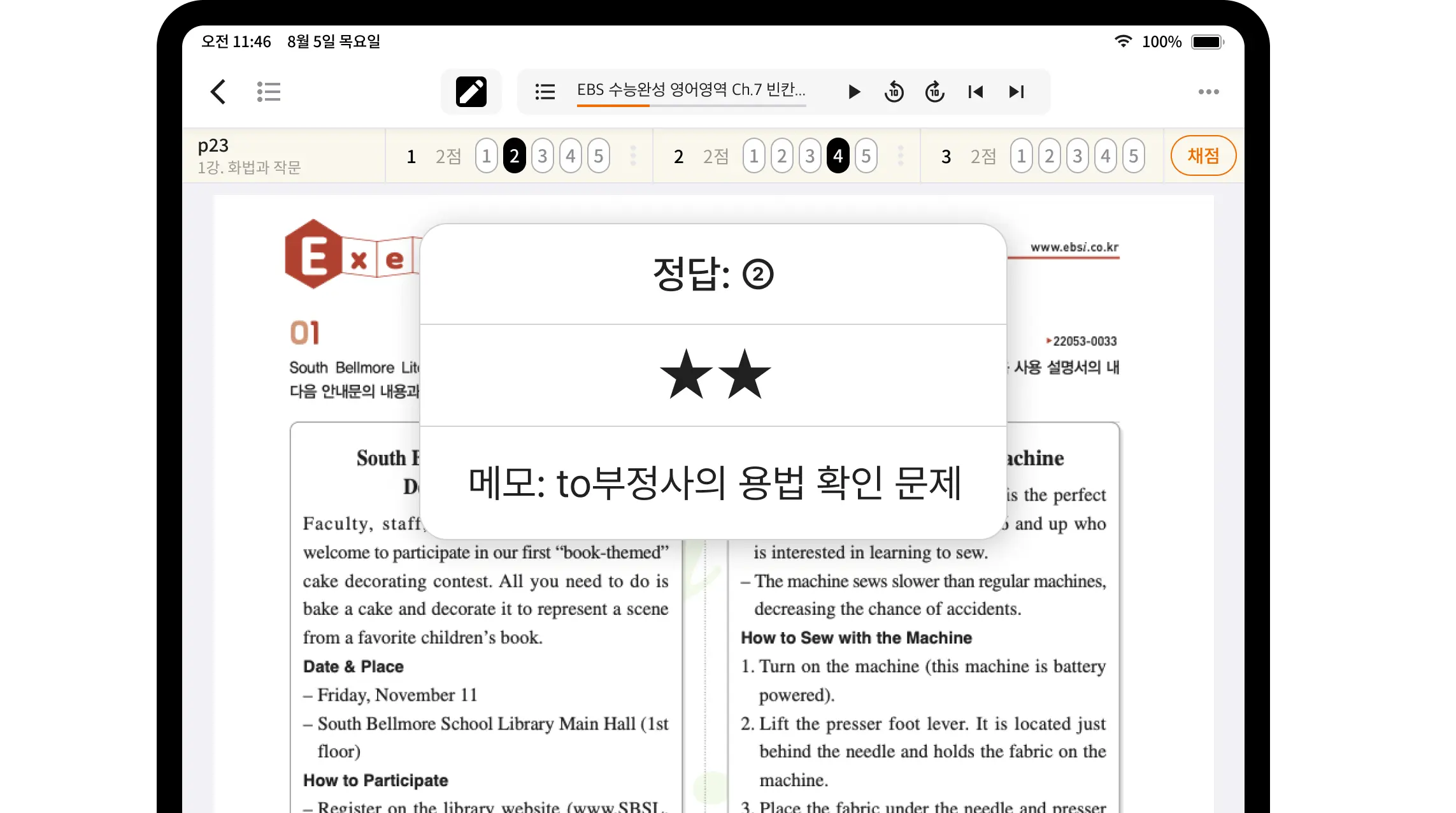Screen dimensions: 1456x813
Task: Check the Wi-Fi status icon
Action: click(1123, 41)
